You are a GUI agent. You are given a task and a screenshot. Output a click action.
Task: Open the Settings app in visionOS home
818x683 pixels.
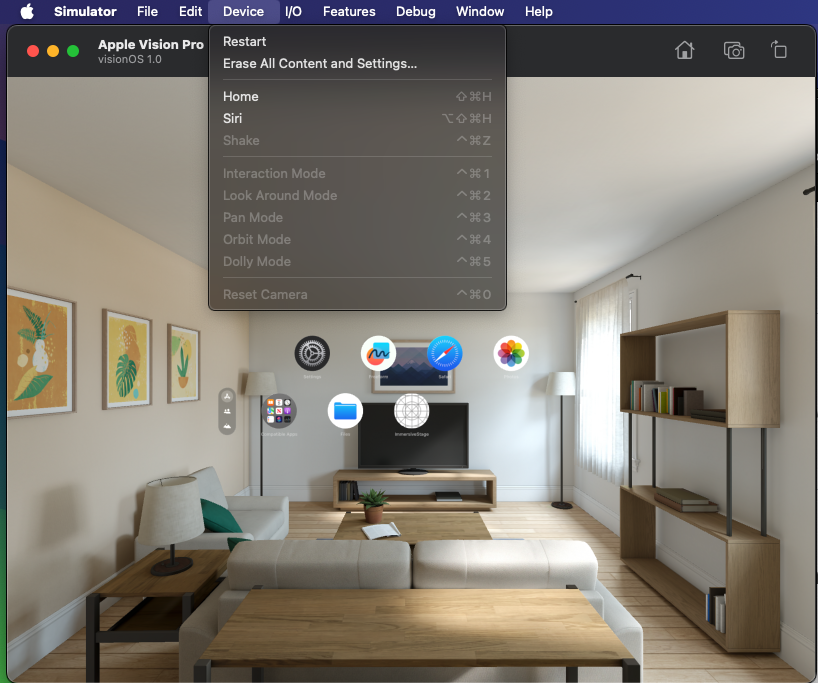tap(312, 353)
